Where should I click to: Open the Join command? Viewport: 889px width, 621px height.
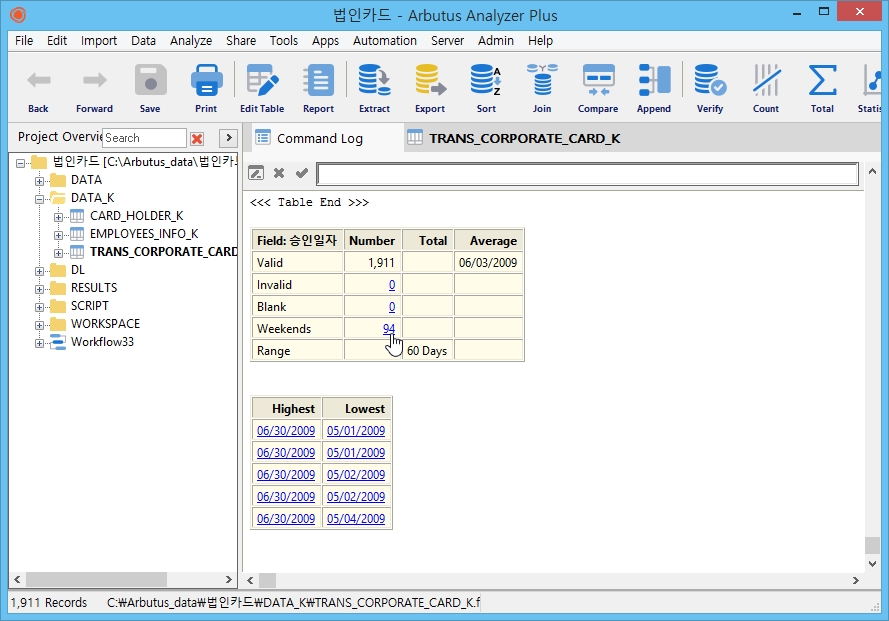542,88
